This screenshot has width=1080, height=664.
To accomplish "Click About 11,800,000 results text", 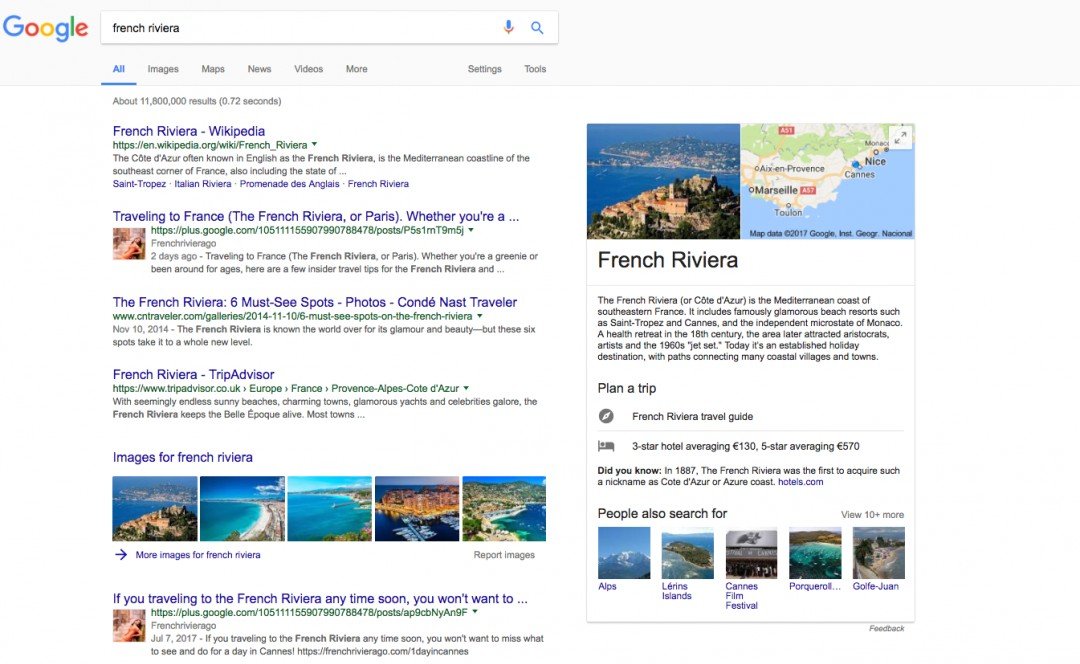I will (197, 101).
